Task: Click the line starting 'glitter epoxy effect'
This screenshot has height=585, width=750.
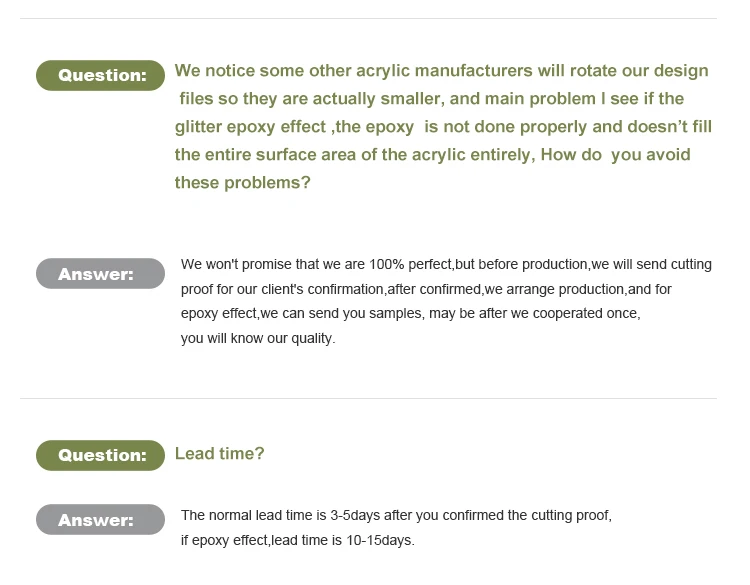Action: pos(443,127)
